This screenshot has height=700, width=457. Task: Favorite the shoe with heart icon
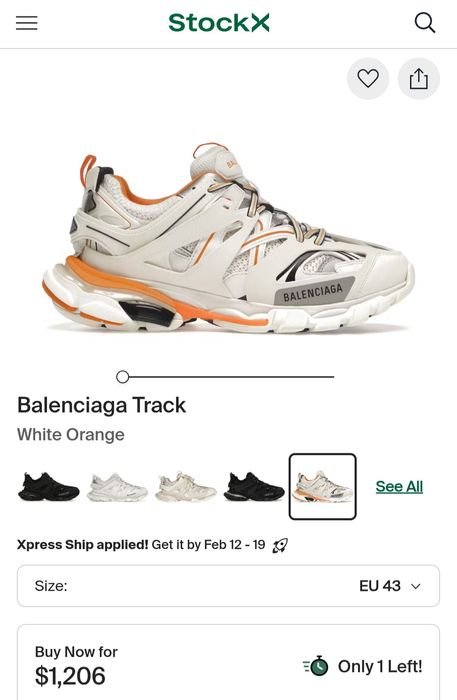tap(368, 79)
